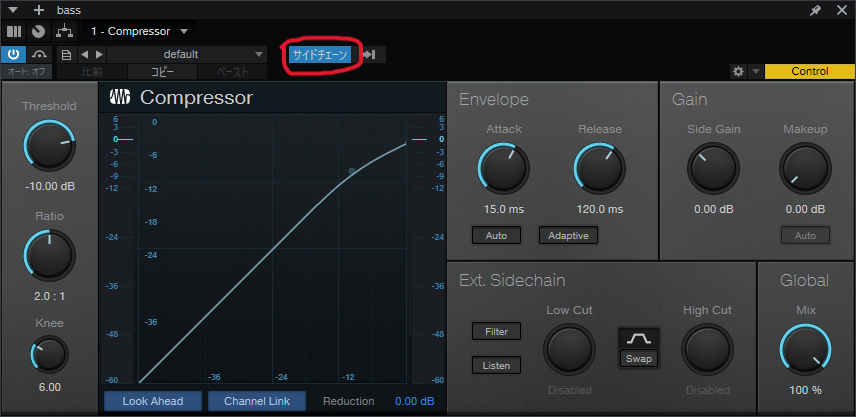The image size is (856, 417).
Task: Click the arrow icon right of サイドチェーン
Action: [x=369, y=55]
